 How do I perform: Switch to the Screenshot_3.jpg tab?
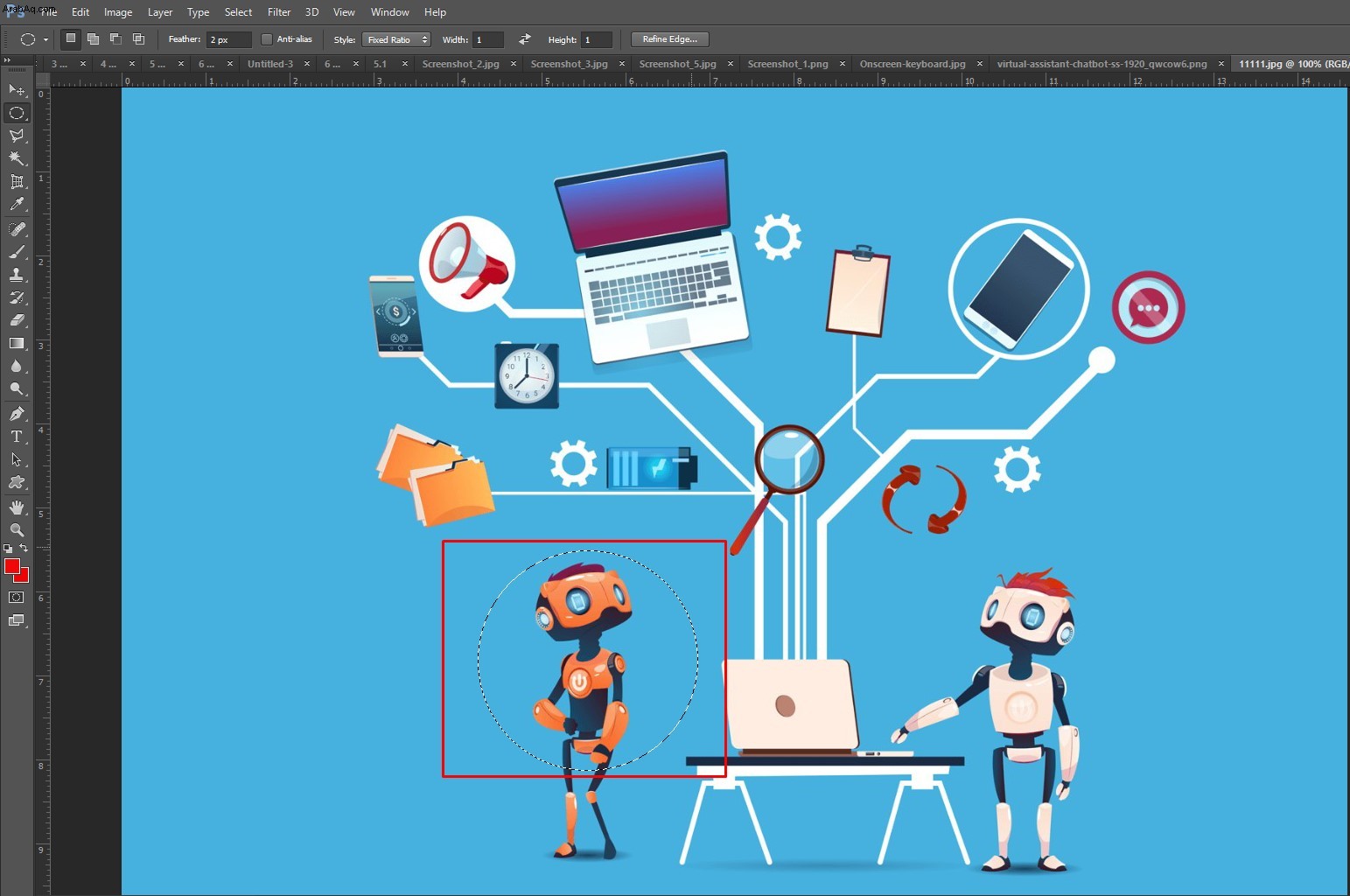[x=569, y=64]
